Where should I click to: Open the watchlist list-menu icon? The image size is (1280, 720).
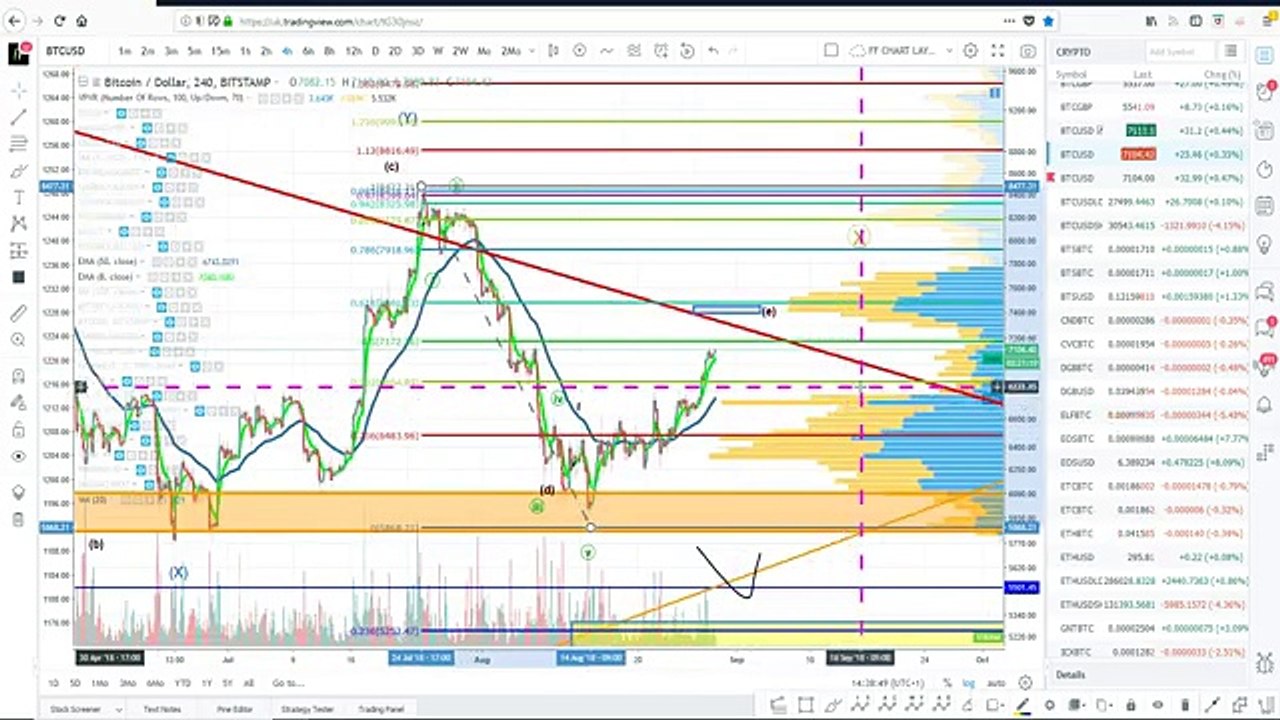1231,51
